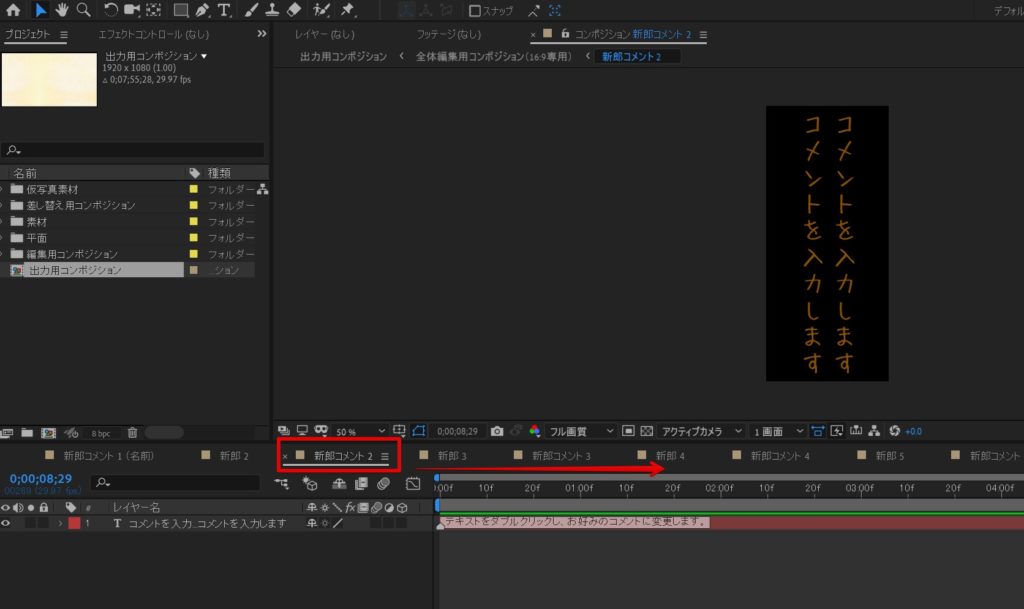Viewport: 1024px width, 609px height.
Task: Expand the 仮写真素材 folder
Action: pyautogui.click(x=3, y=189)
